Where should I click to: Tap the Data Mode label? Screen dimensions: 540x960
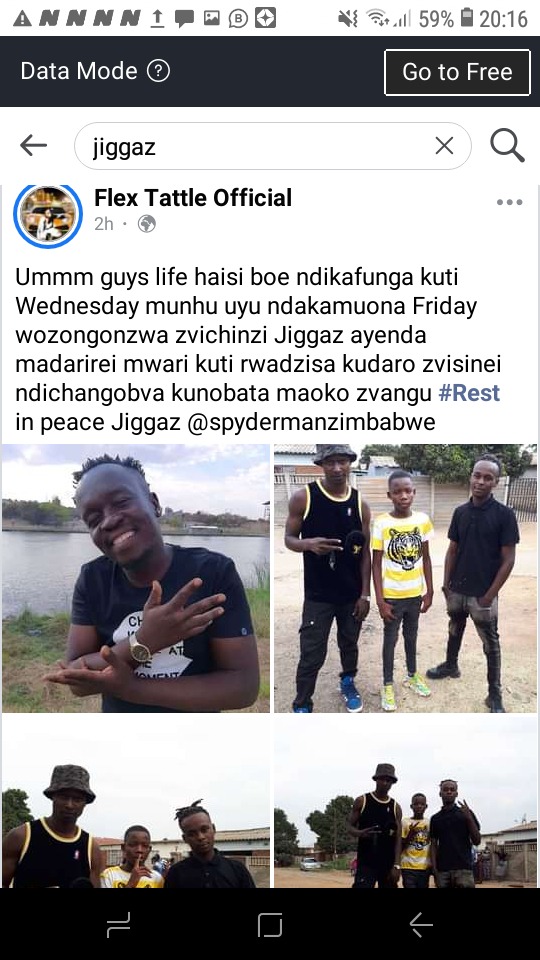pyautogui.click(x=79, y=71)
